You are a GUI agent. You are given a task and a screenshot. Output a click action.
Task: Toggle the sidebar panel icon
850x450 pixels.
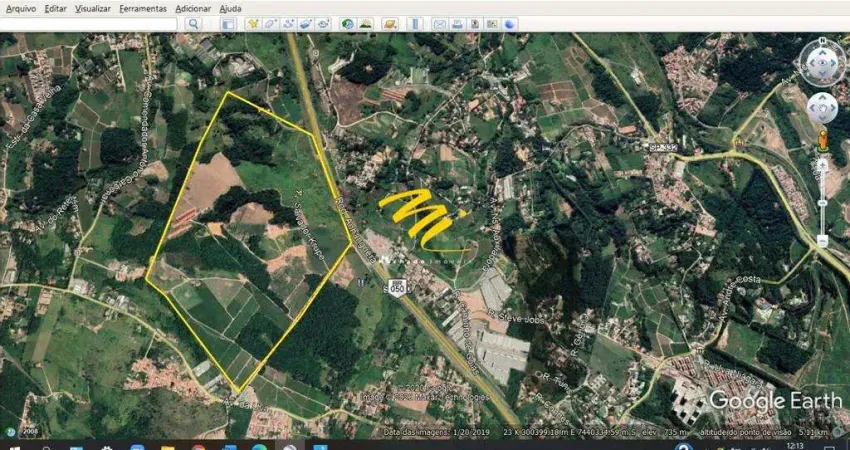point(228,24)
